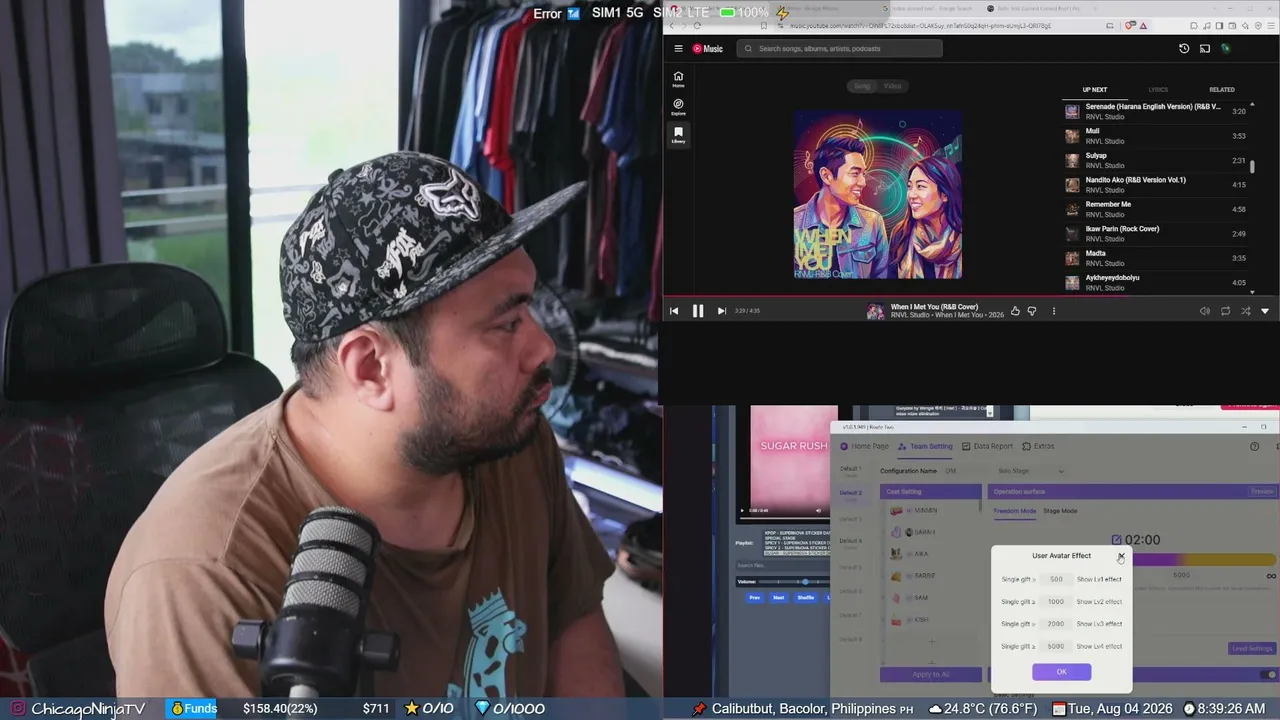Click the now-playing thumbnail in player bar

coord(875,311)
